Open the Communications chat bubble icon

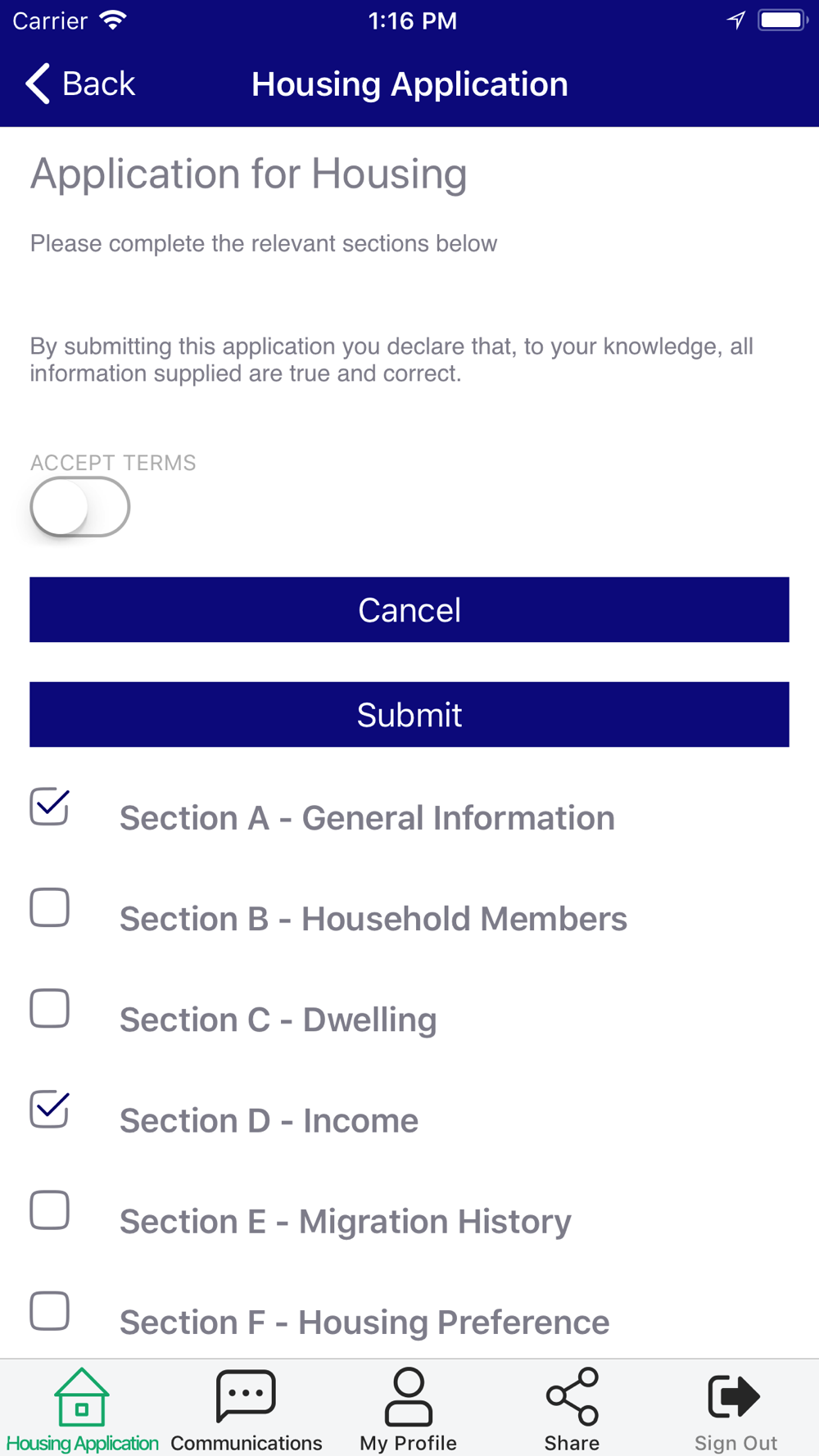point(246,1395)
